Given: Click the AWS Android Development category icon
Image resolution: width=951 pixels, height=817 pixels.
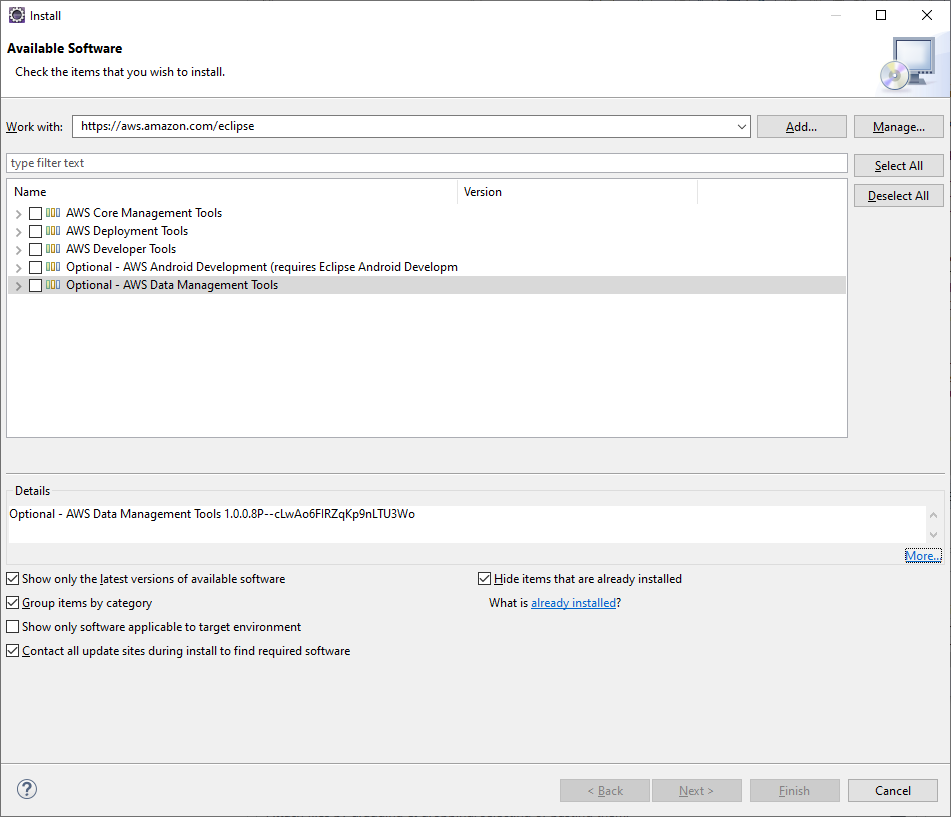Looking at the screenshot, I should pyautogui.click(x=50, y=267).
